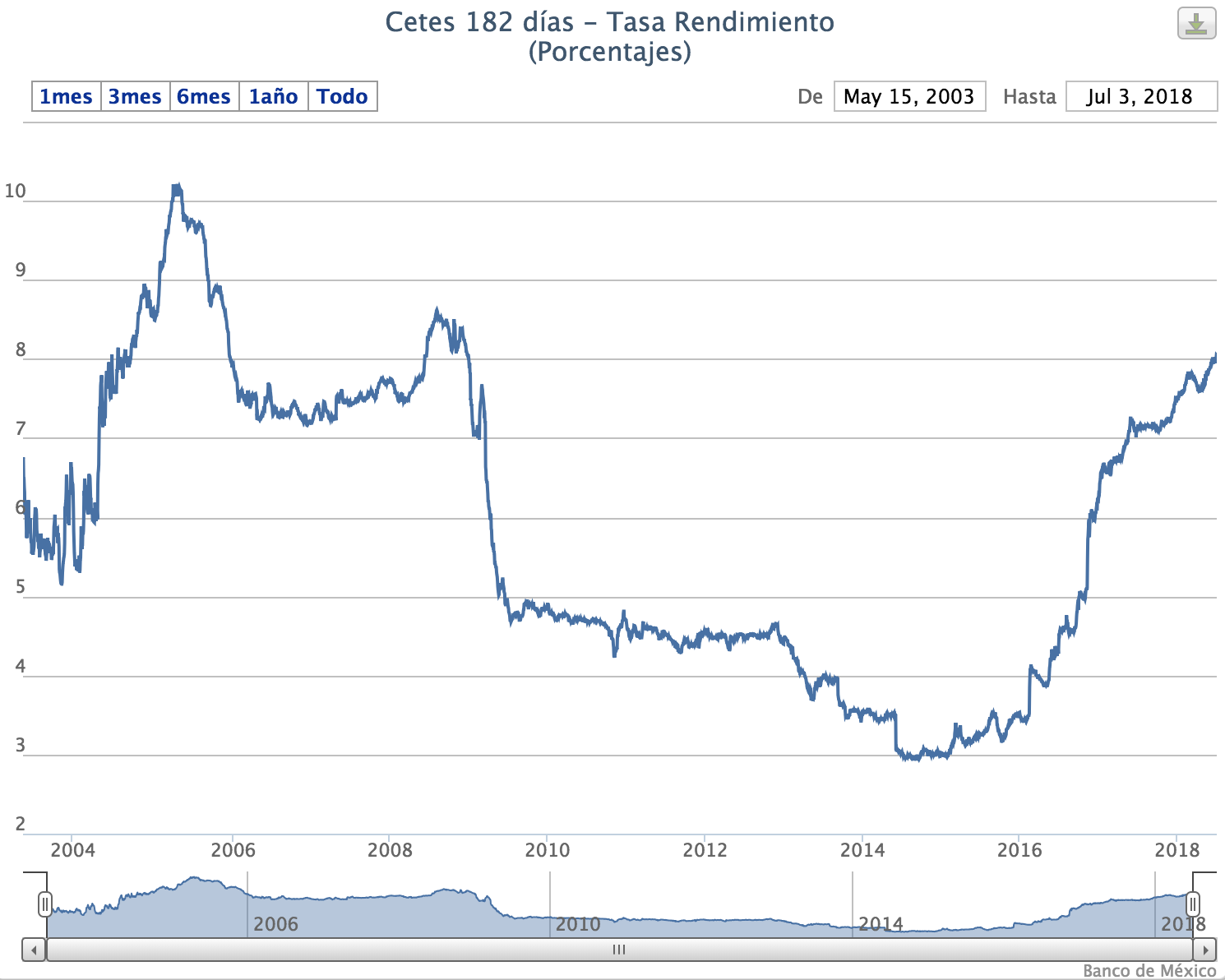Open the Banco de México credit link

point(1149,971)
